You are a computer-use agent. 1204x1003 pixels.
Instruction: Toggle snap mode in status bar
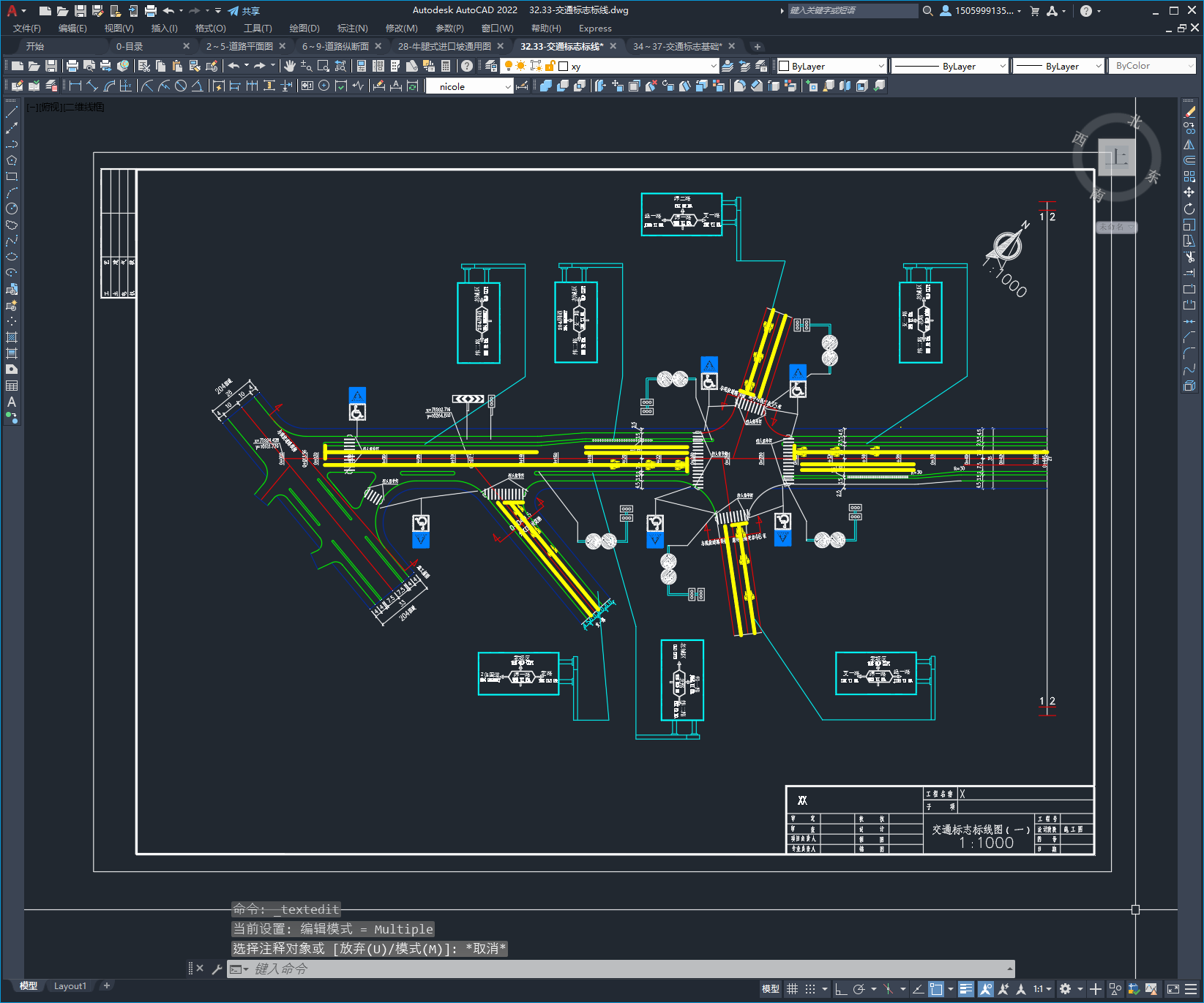[810, 989]
